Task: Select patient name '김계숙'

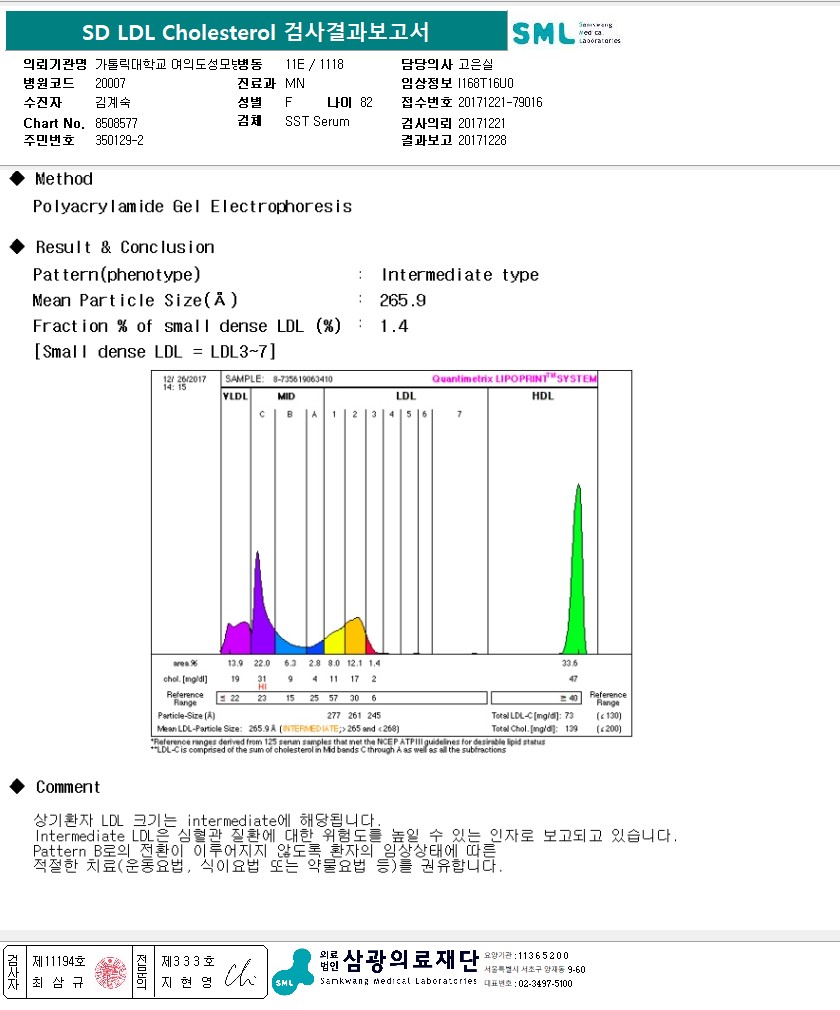Action: click(x=112, y=102)
